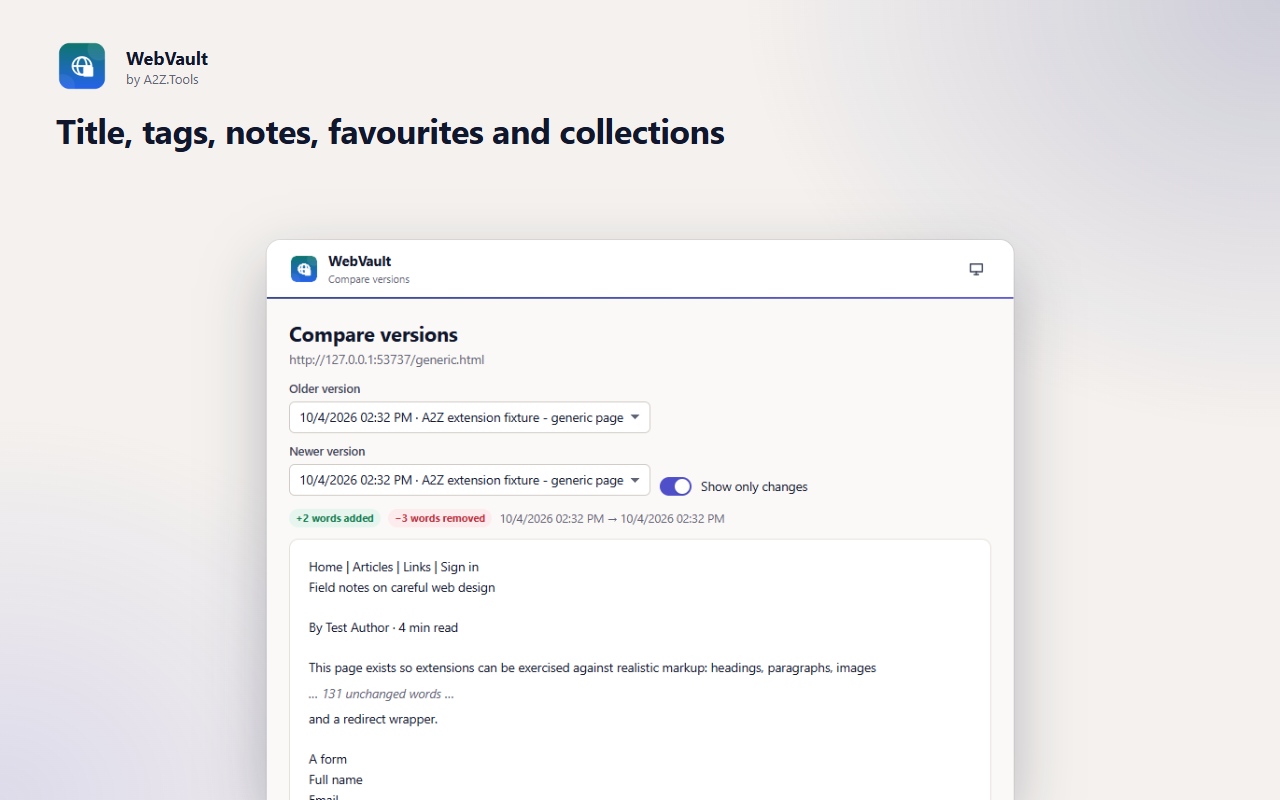Click 'by A2Z.Tools' under the WebVault title
1280x800 pixels.
coord(162,80)
